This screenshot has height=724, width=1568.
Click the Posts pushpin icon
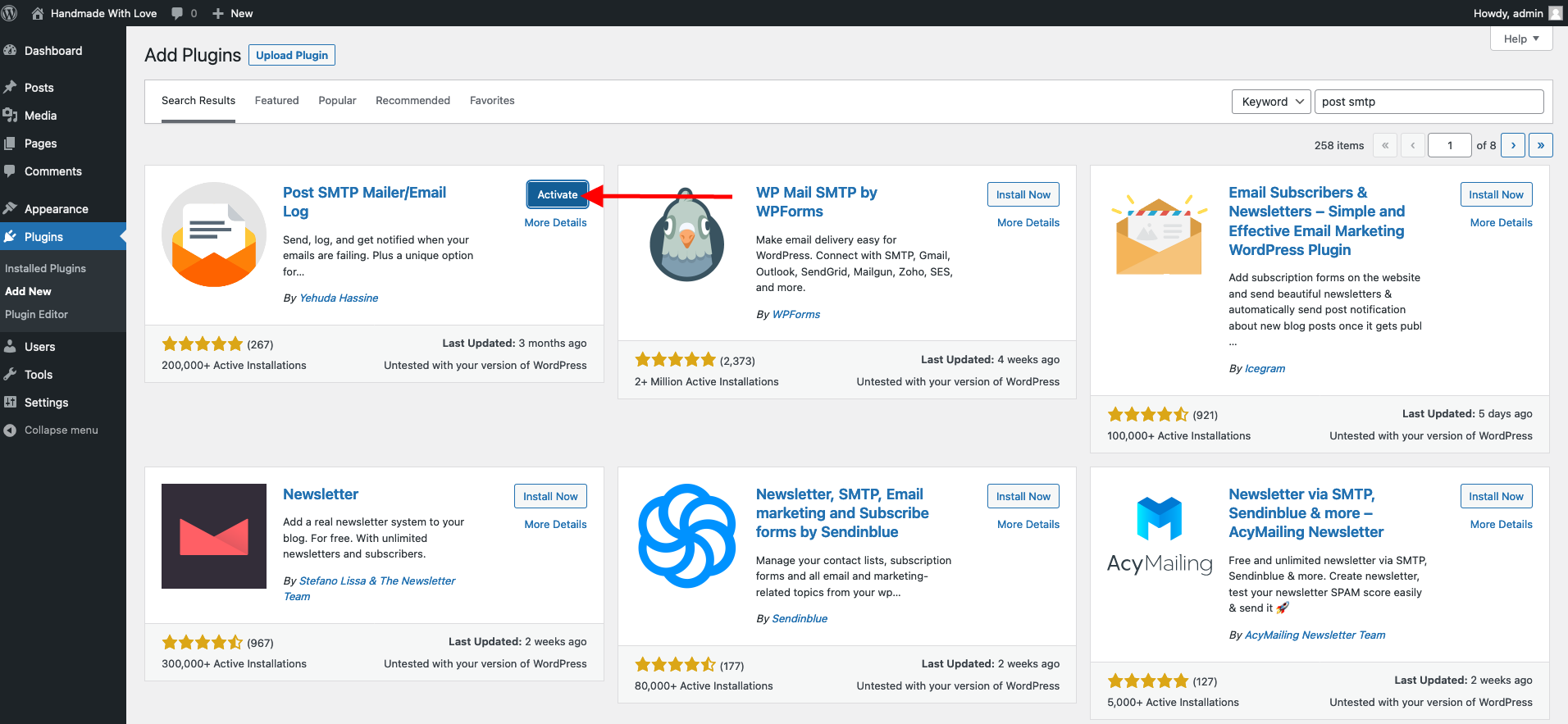click(10, 88)
